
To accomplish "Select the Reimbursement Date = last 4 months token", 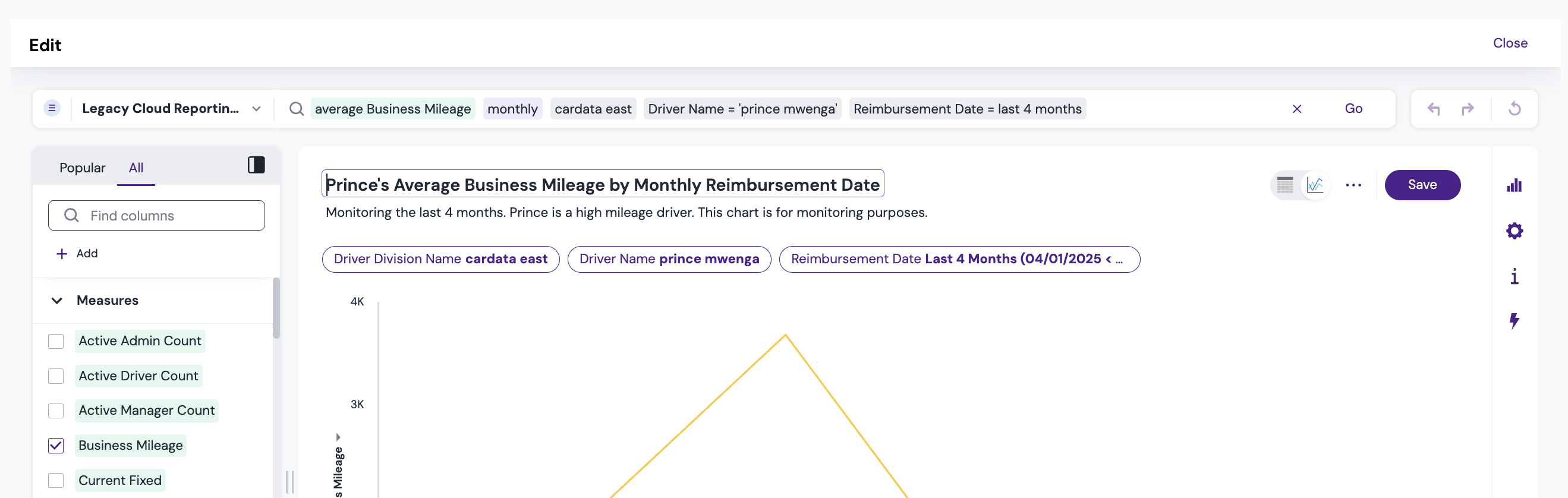I will pos(967,109).
